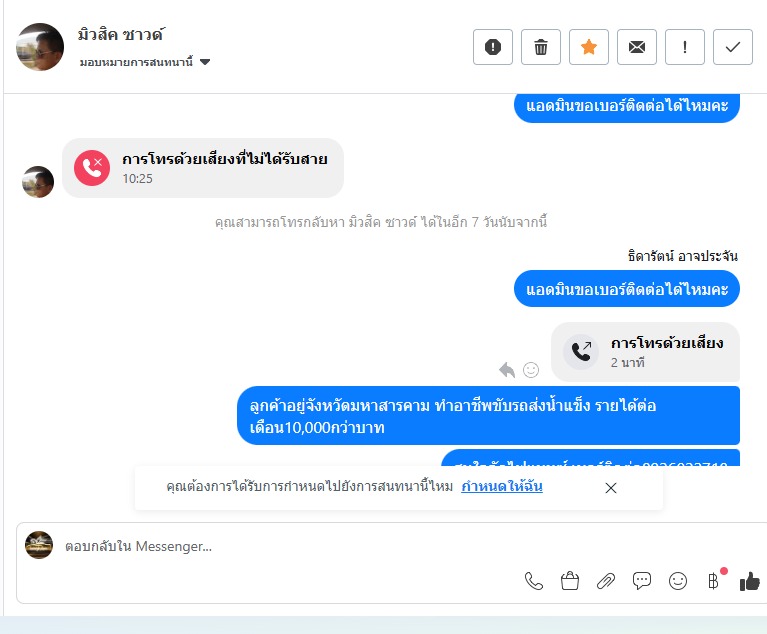Viewport: 767px width, 634px height.
Task: Delete conversation using the trash icon
Action: 541,47
